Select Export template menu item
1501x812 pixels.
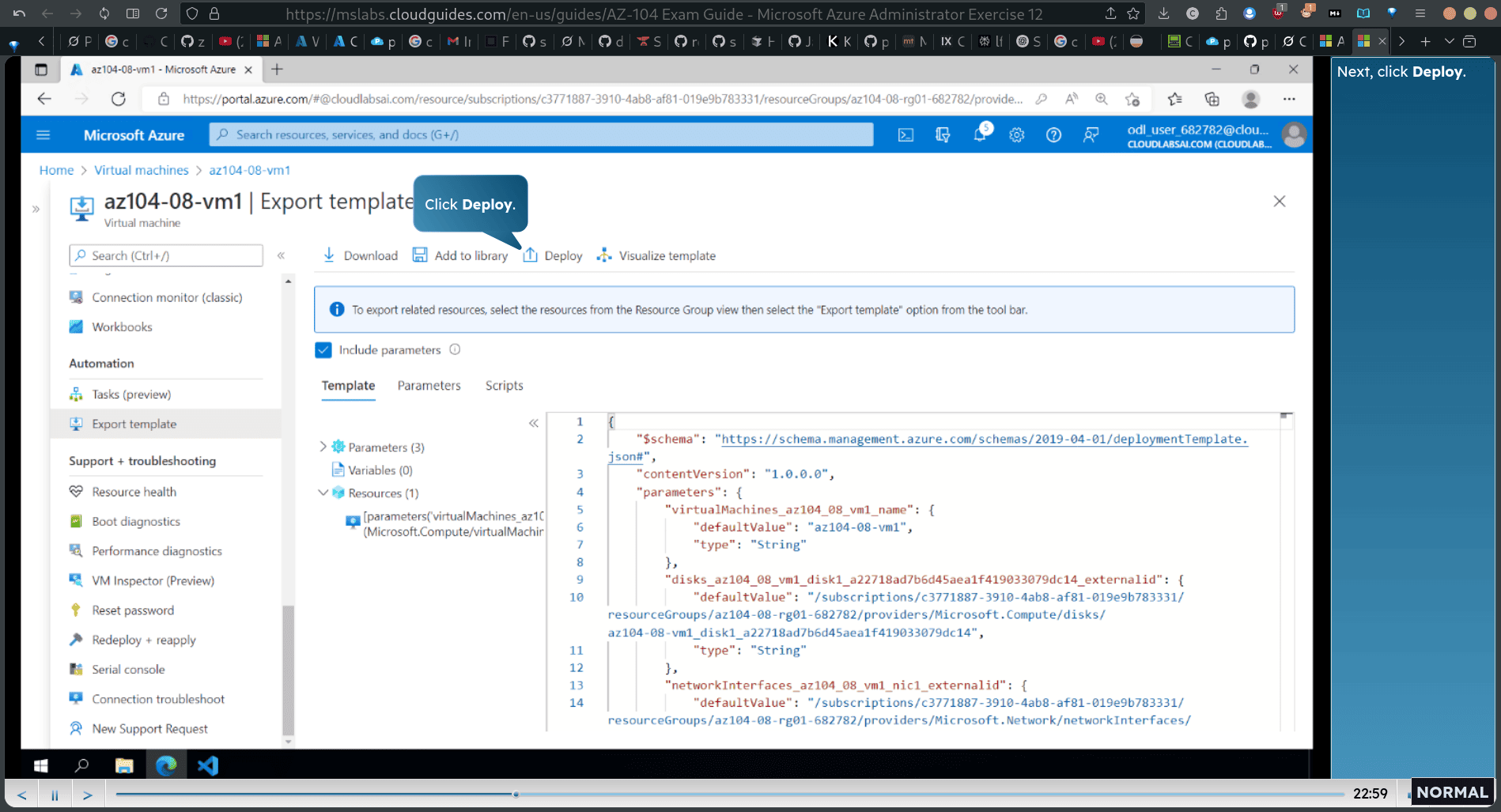tap(166, 424)
